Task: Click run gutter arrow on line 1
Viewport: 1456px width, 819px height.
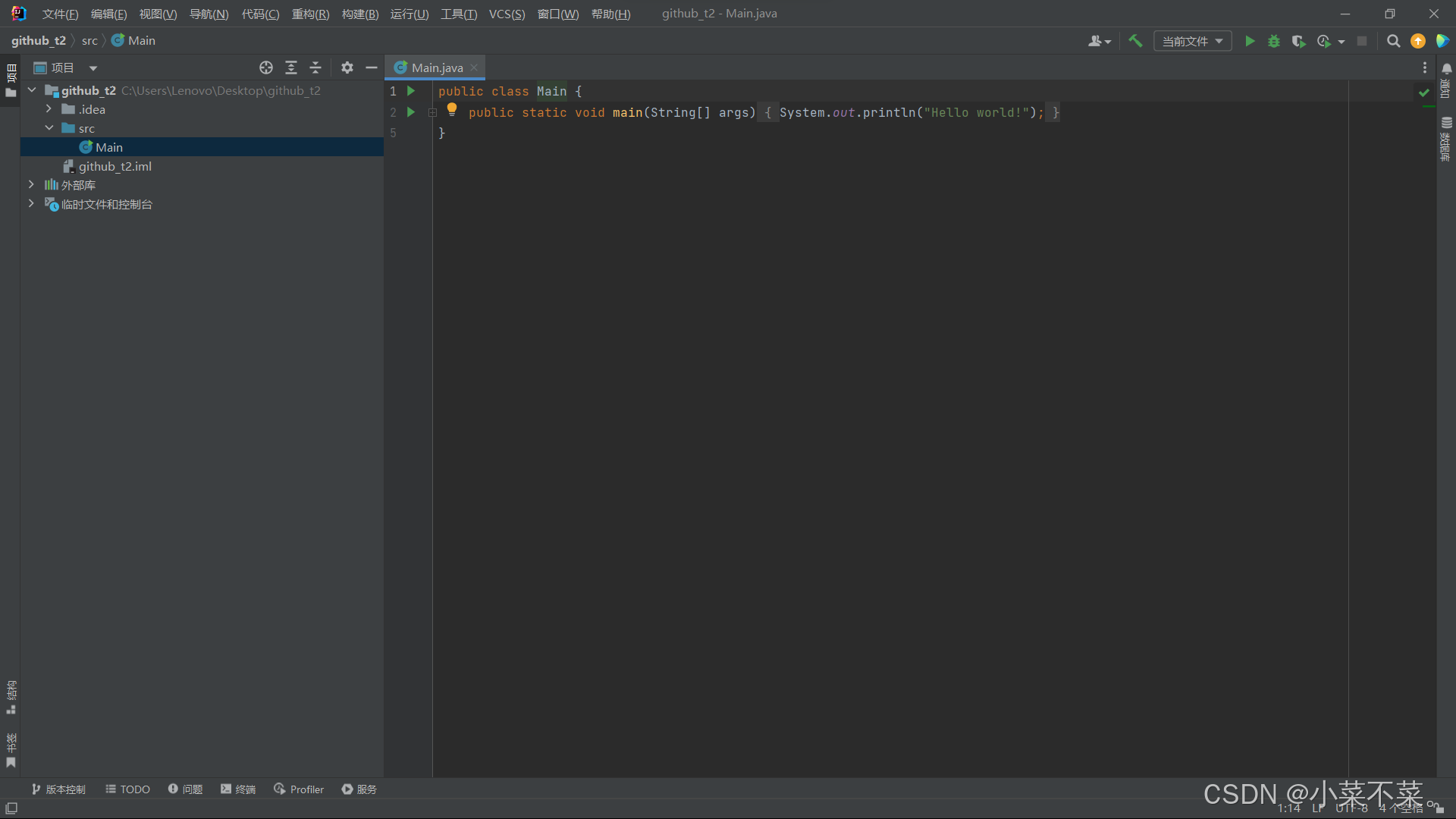Action: click(x=411, y=91)
